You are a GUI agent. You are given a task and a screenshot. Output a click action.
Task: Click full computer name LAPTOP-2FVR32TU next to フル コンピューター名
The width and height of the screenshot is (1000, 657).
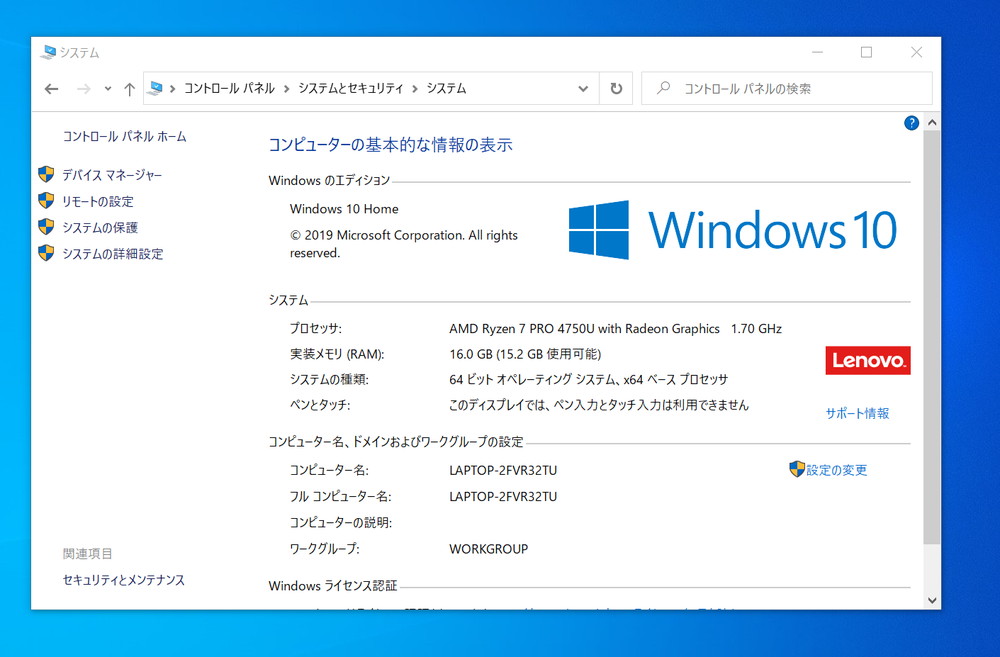point(503,496)
